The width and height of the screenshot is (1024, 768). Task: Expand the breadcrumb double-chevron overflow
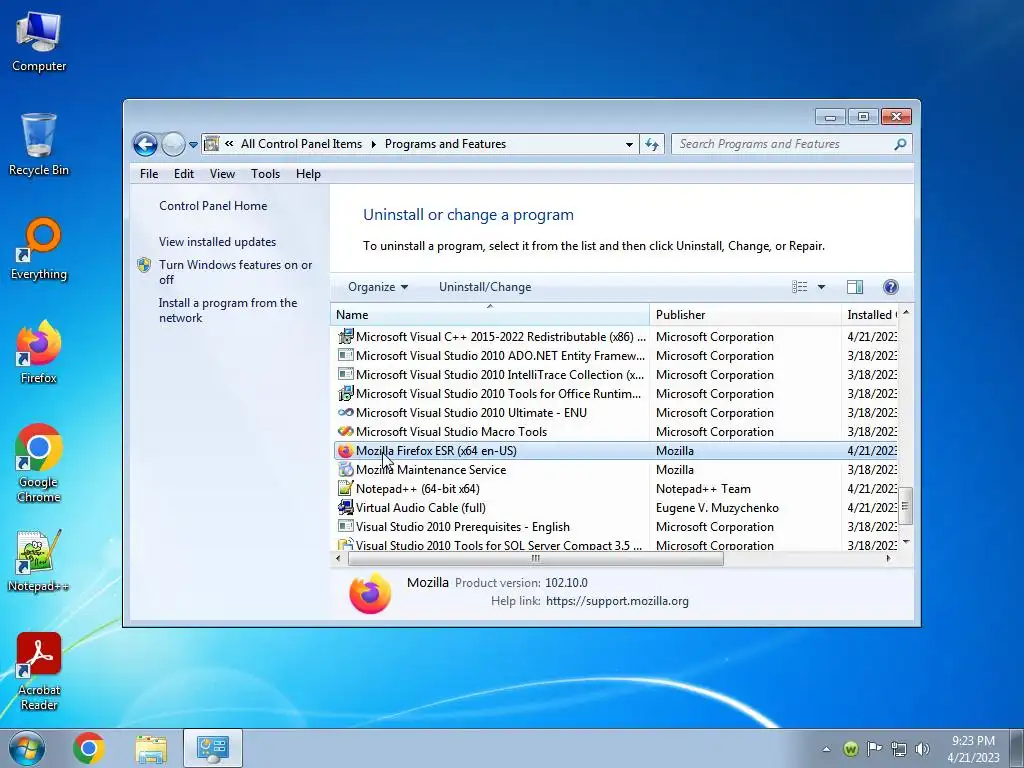(x=229, y=144)
